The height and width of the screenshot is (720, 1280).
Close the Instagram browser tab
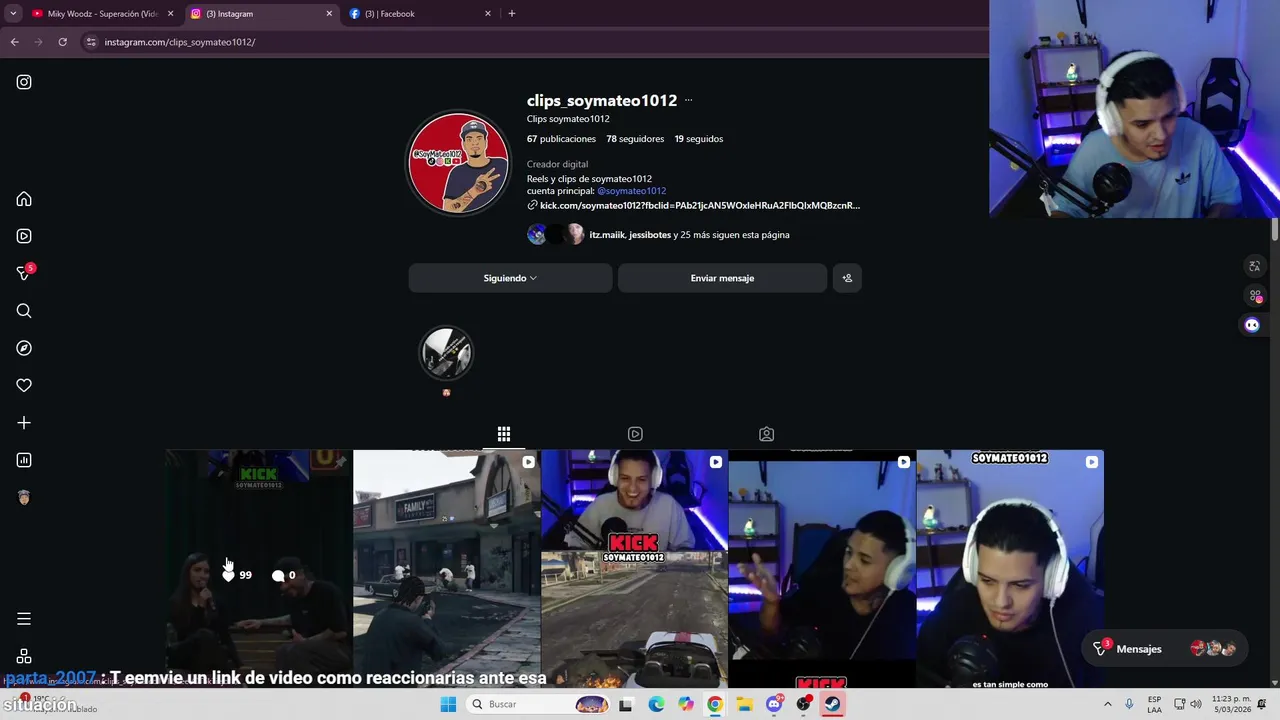329,14
